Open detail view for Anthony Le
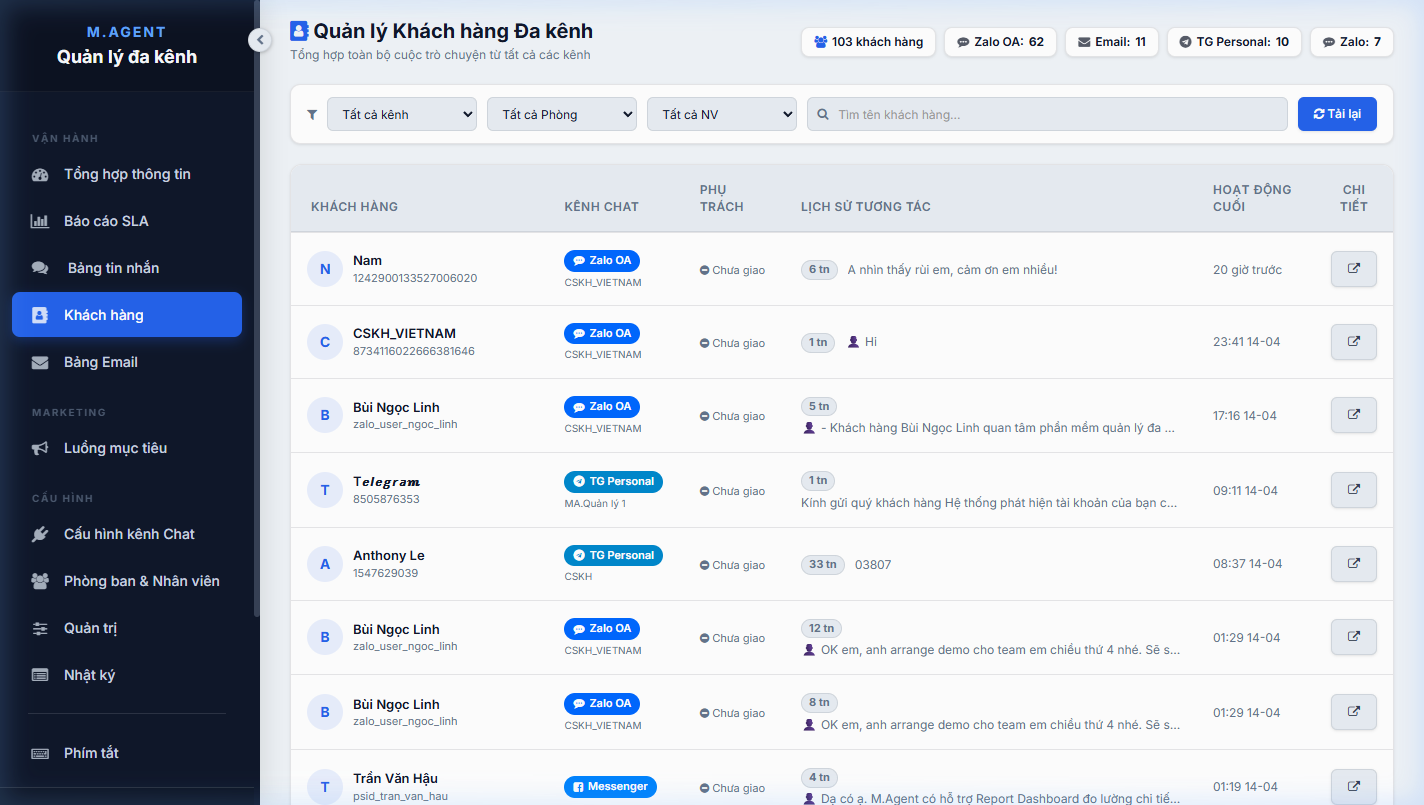The height and width of the screenshot is (805, 1424). (1353, 564)
